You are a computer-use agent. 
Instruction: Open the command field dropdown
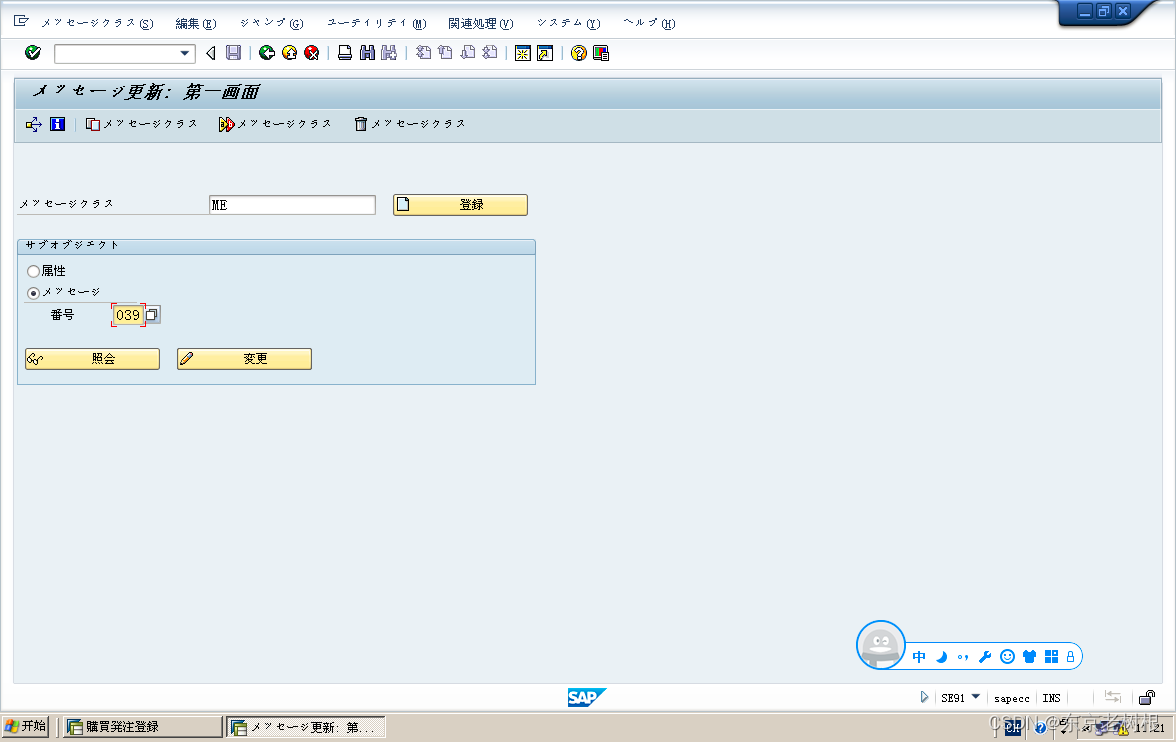click(184, 52)
